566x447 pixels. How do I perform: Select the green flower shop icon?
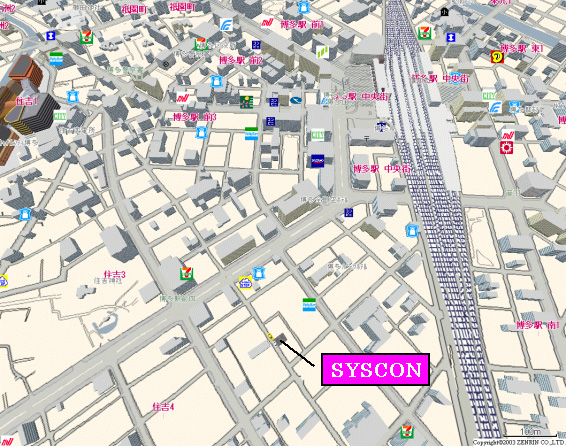tap(247, 102)
